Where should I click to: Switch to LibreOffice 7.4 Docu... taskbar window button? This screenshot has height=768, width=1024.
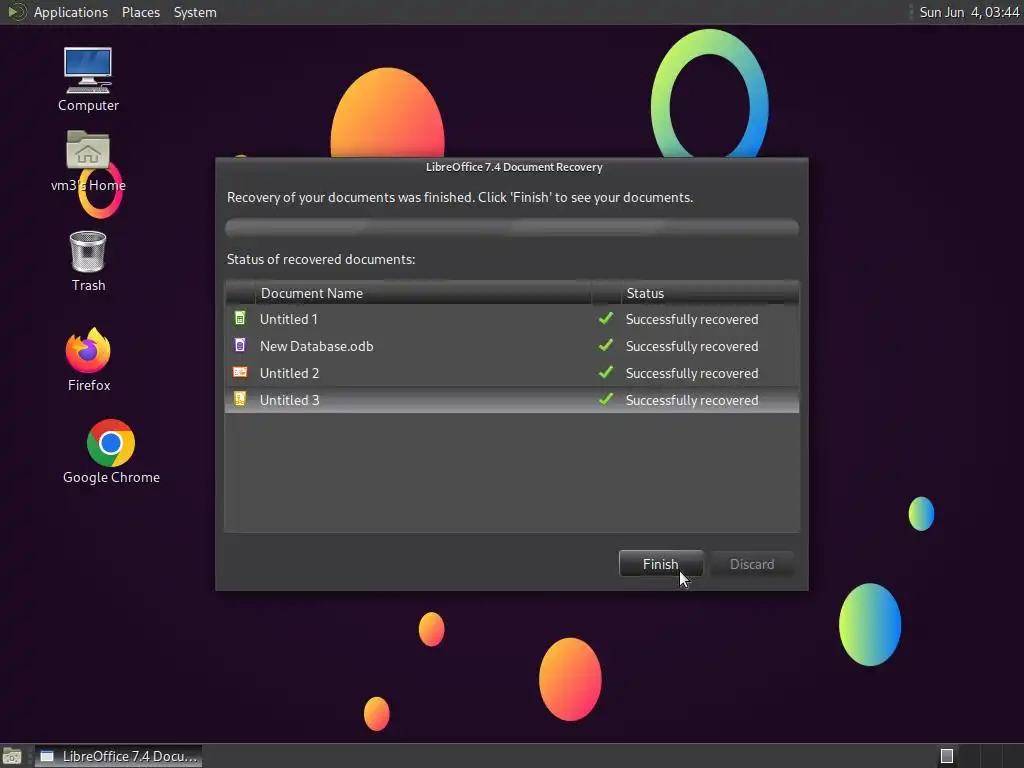tap(118, 756)
